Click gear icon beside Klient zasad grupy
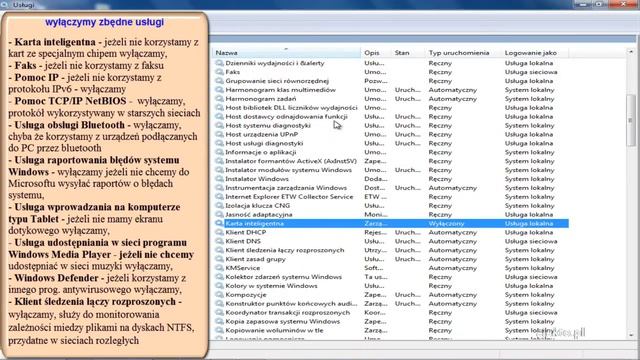This screenshot has height=360, width=640. tap(219, 259)
